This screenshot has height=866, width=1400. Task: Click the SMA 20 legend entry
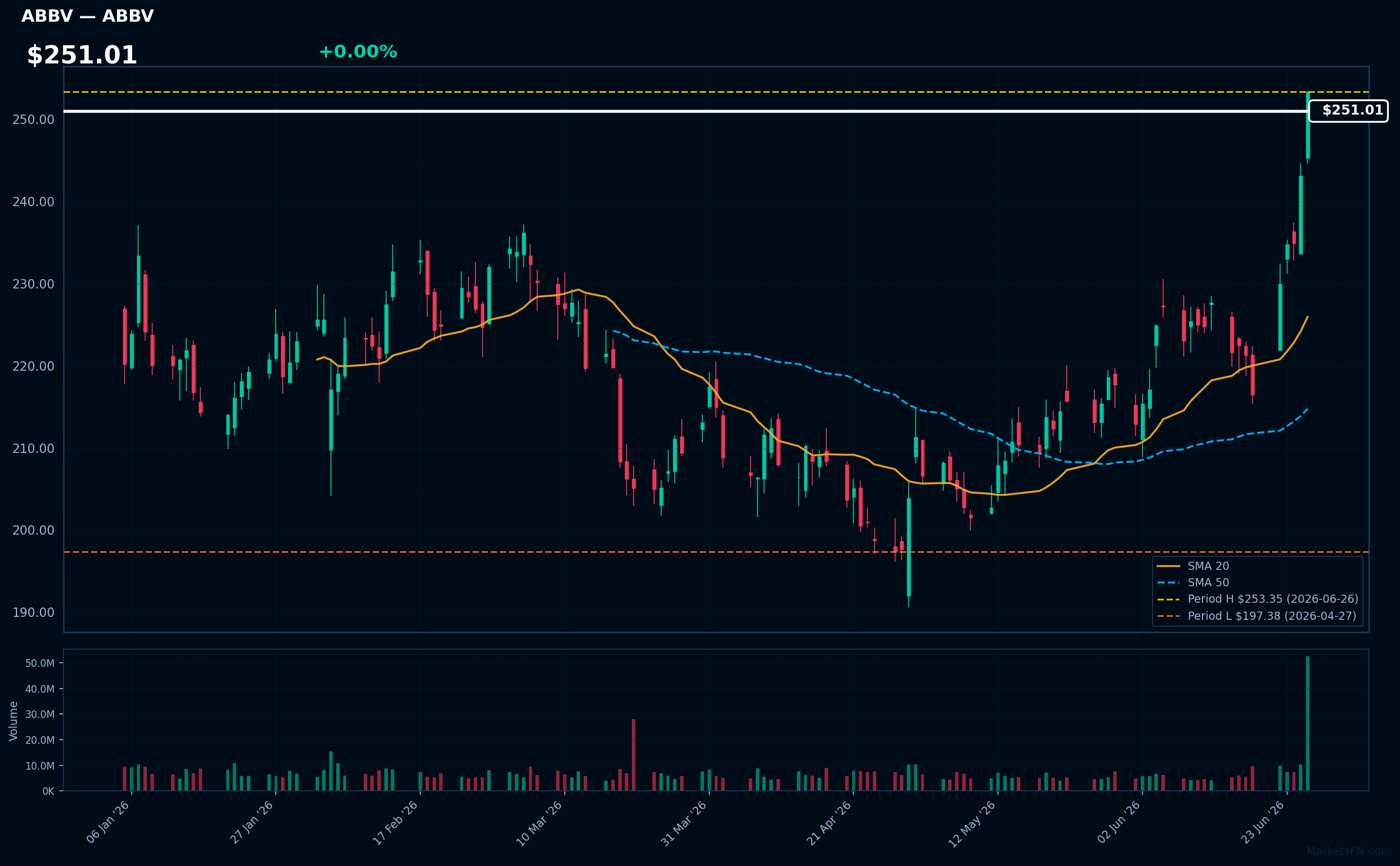[1193, 566]
